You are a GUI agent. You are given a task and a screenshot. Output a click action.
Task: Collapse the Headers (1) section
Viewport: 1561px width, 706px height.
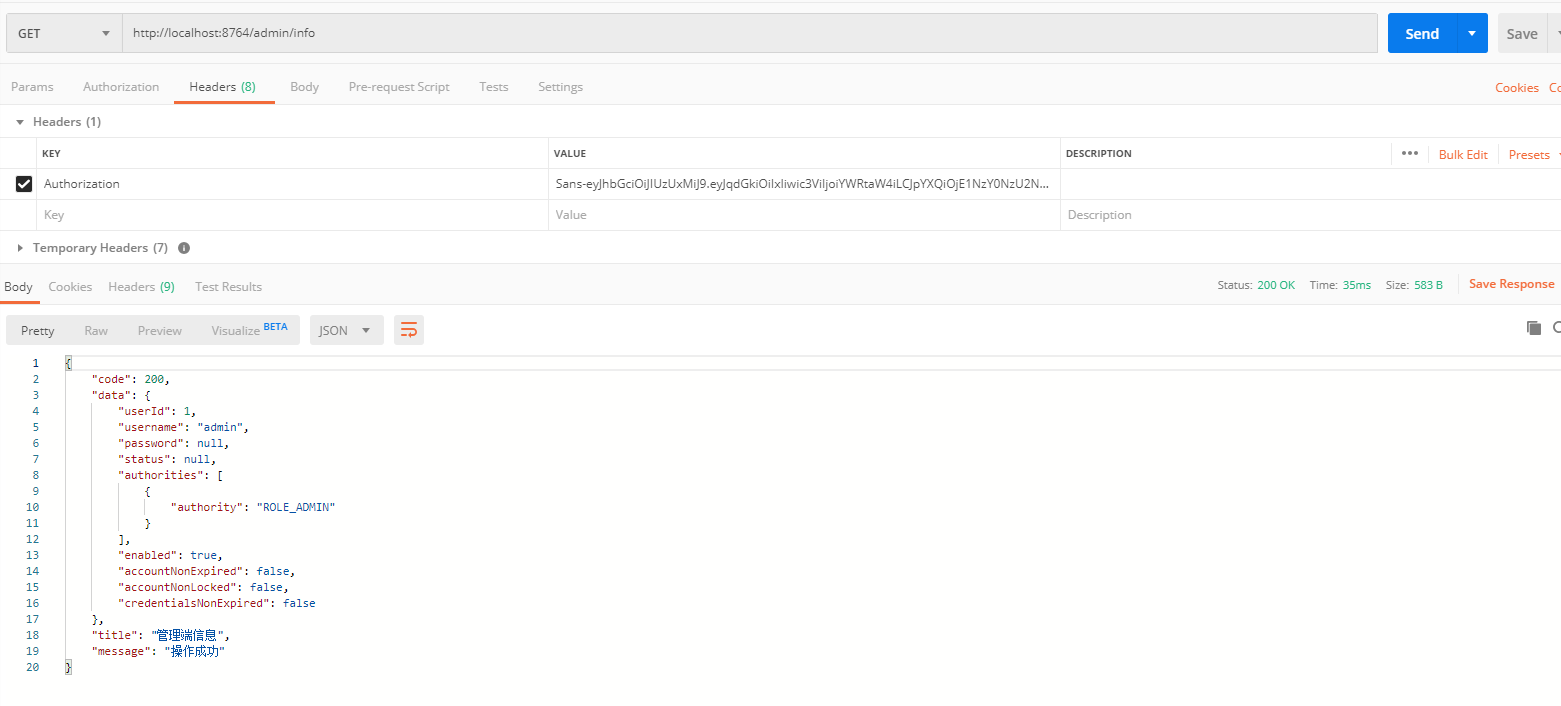pos(20,122)
